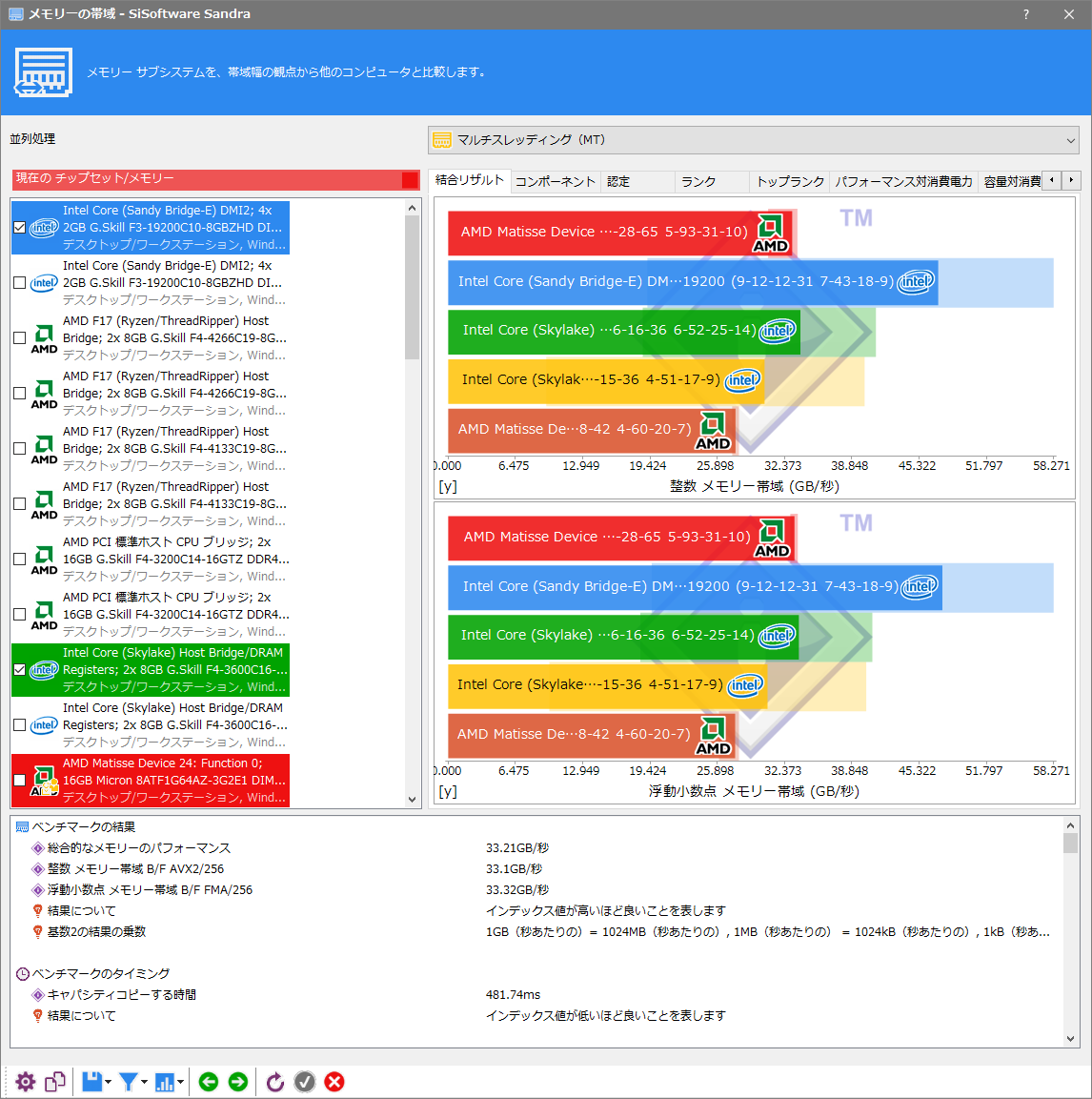
Task: Check the red AMD Matisse Device entry
Action: [x=20, y=780]
